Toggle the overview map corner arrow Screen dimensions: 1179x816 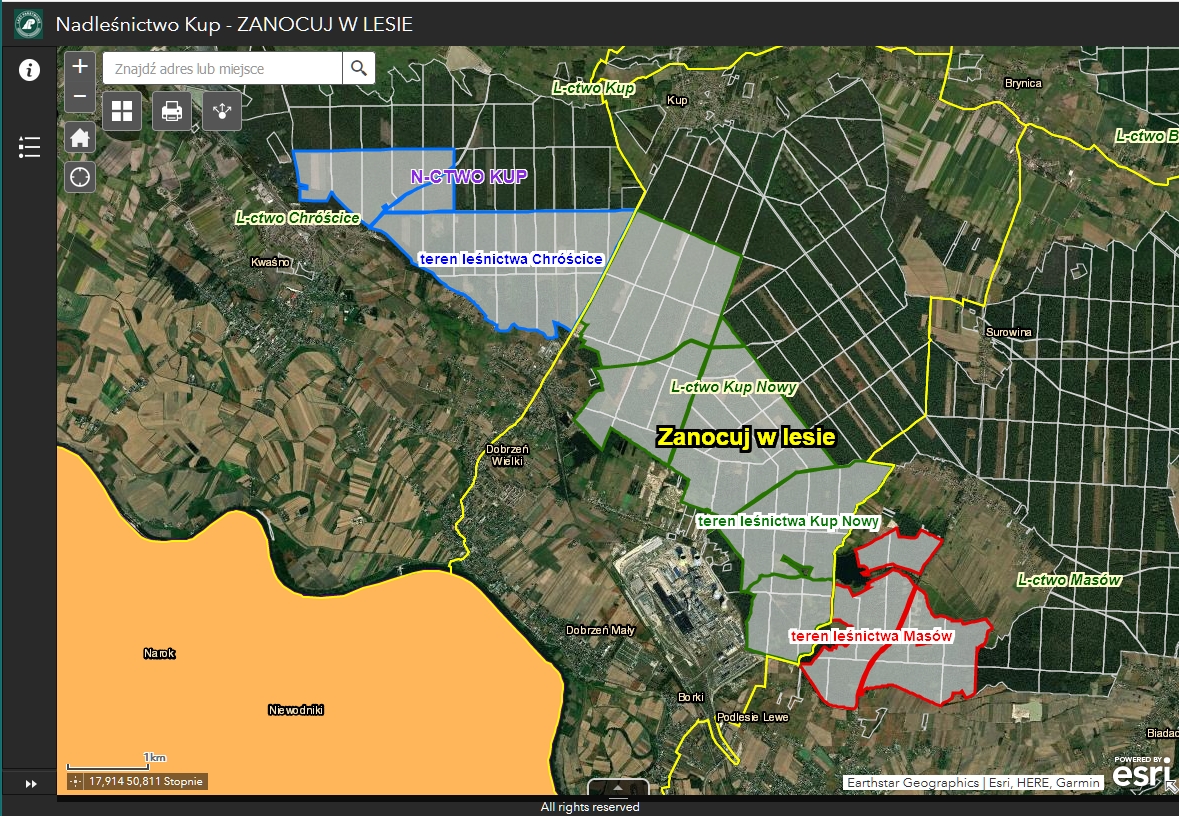pyautogui.click(x=1171, y=787)
